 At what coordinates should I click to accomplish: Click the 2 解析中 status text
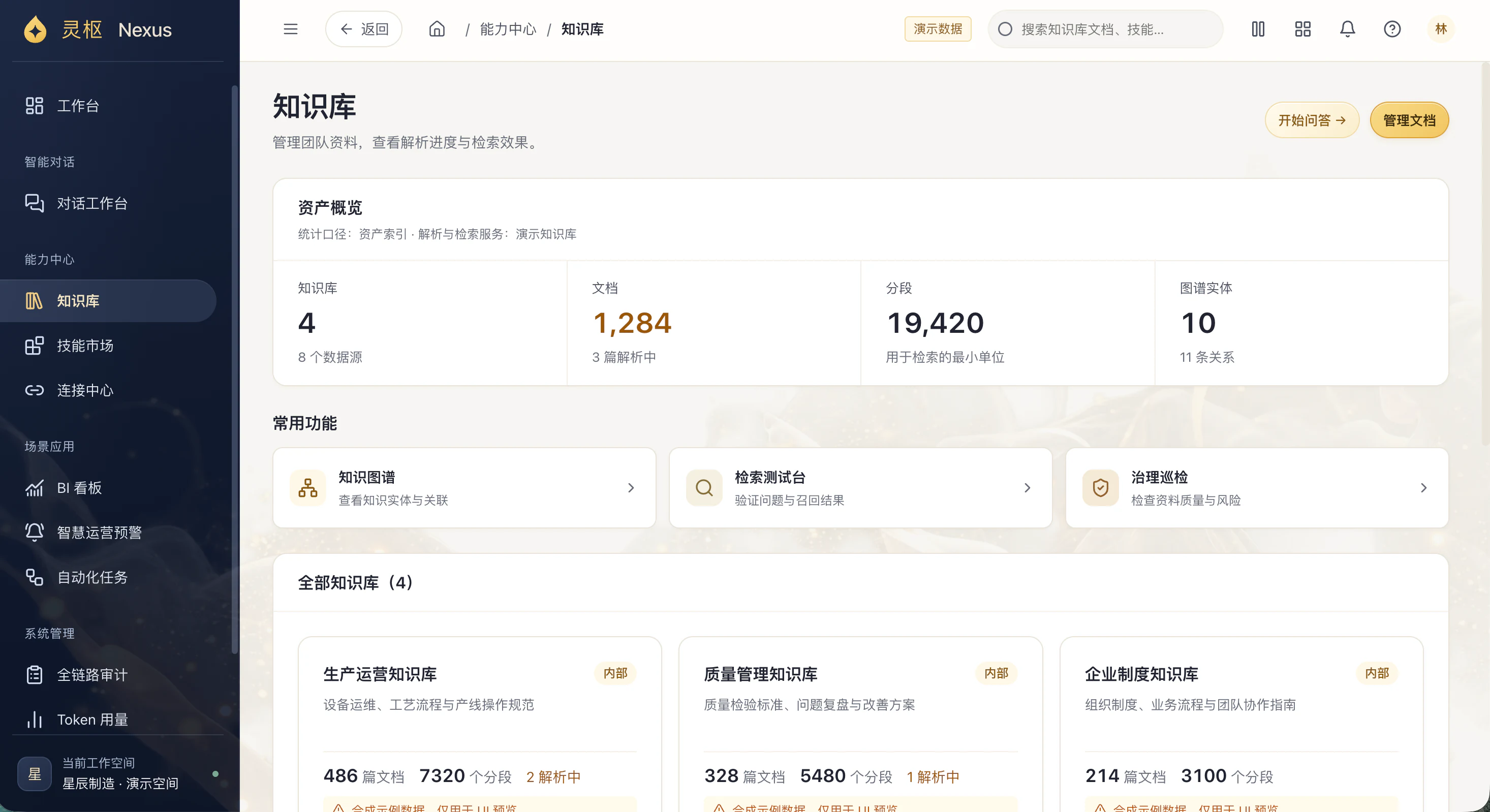553,777
